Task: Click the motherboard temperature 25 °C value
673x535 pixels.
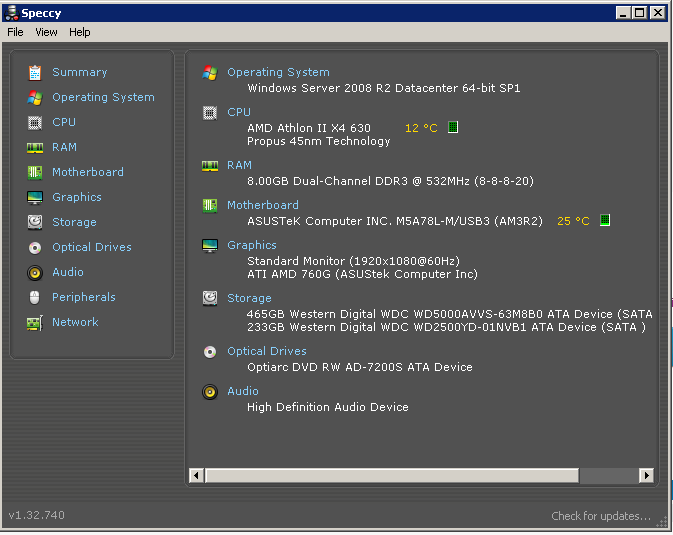Action: coord(573,221)
